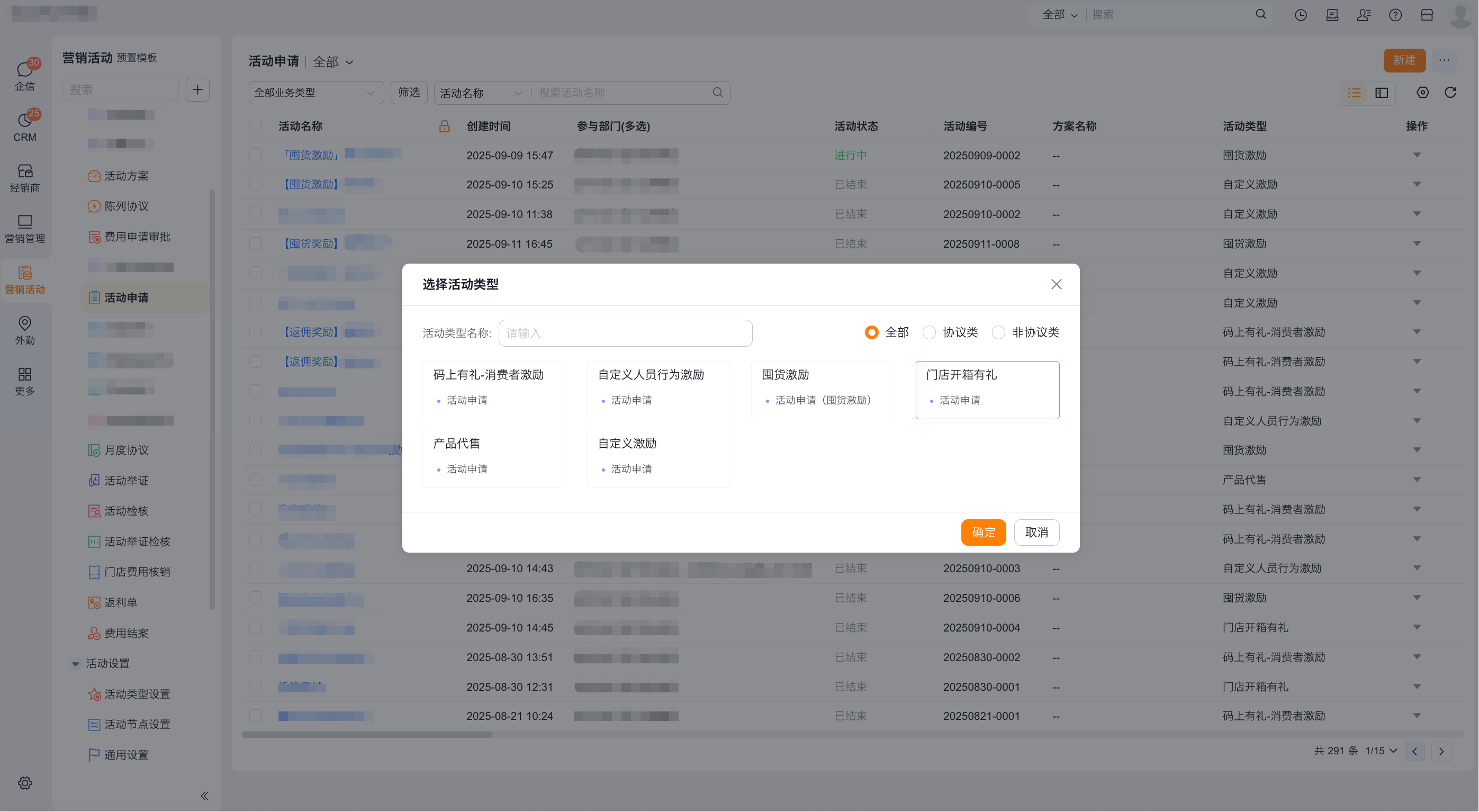Select the 协议类 radio option
This screenshot has height=812, width=1479.
(929, 332)
